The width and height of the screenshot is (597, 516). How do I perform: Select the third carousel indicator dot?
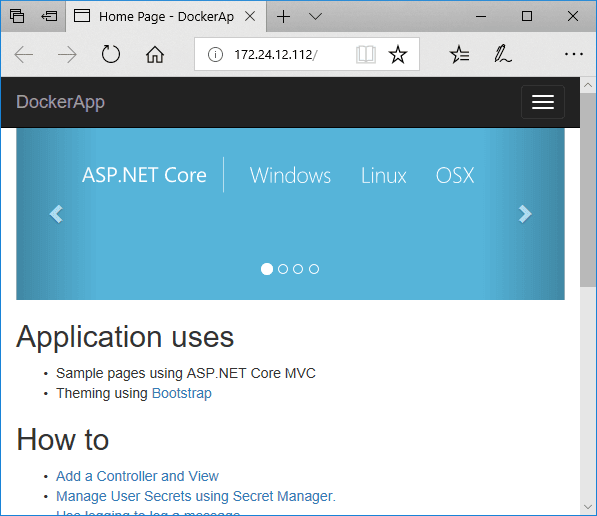[x=298, y=269]
